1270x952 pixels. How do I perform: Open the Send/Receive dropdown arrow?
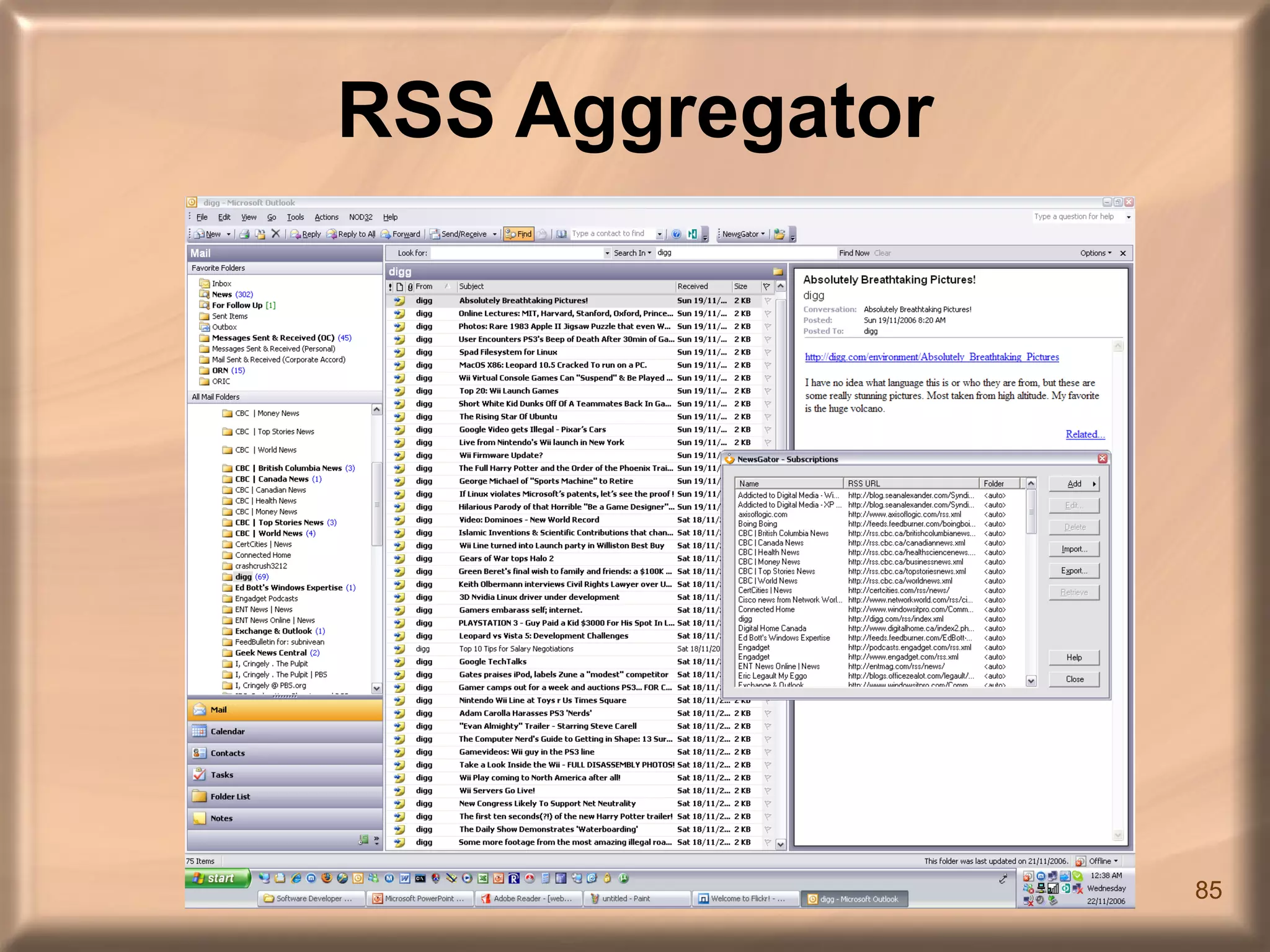[495, 234]
